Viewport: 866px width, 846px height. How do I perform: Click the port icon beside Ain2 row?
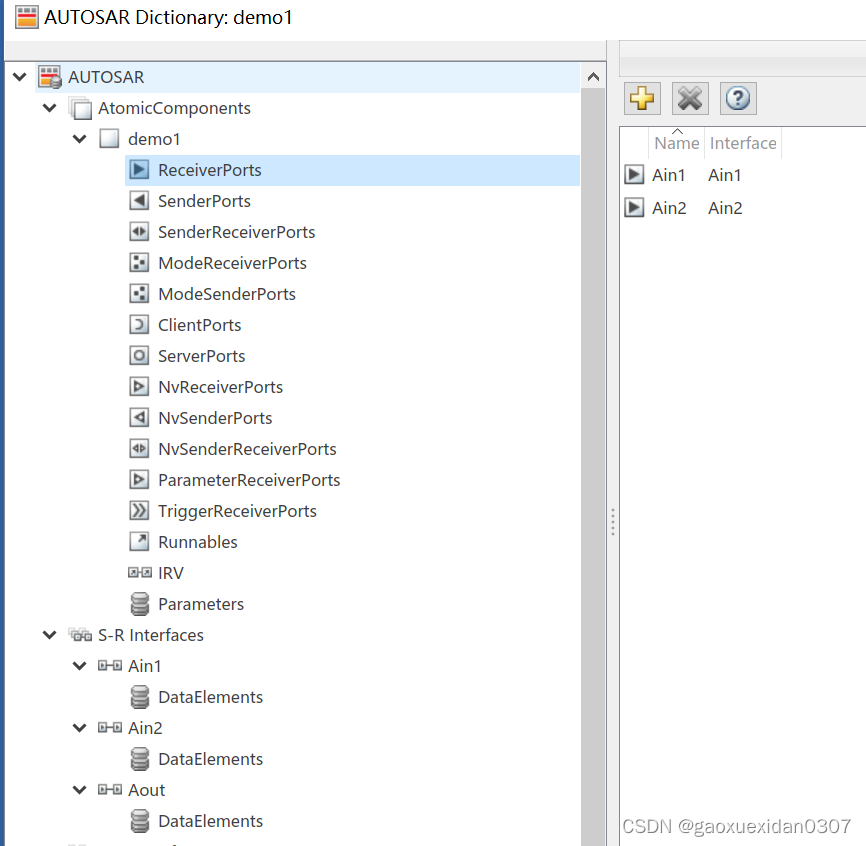point(634,208)
